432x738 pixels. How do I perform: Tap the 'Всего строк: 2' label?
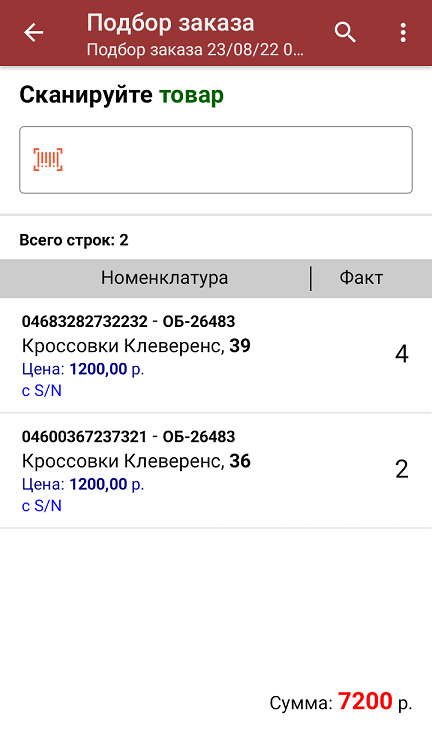[x=74, y=241]
